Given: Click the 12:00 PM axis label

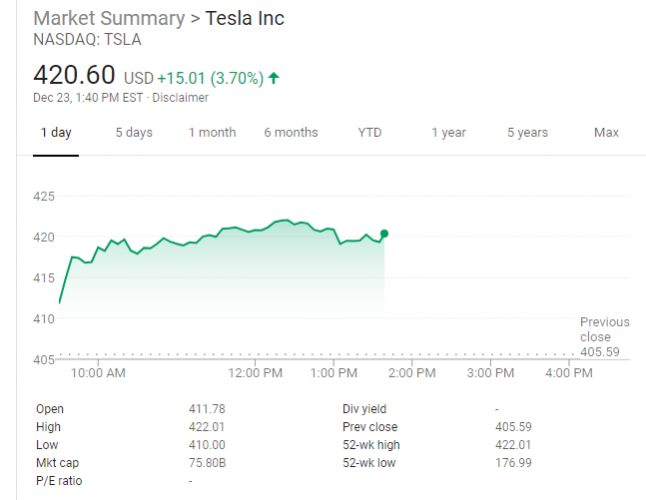Looking at the screenshot, I should (254, 373).
